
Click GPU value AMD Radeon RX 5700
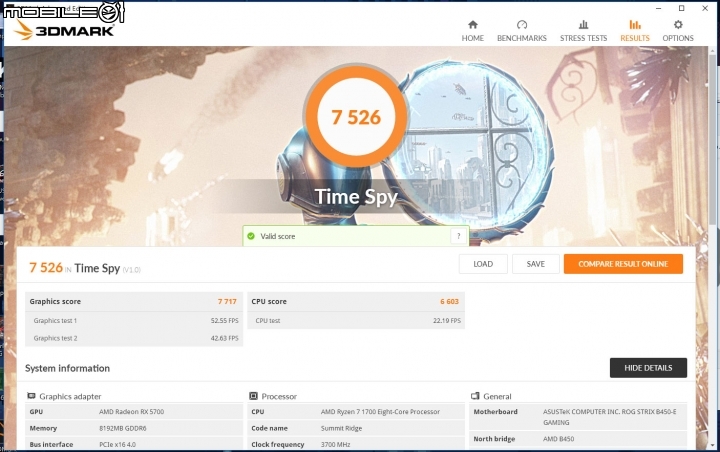click(x=131, y=412)
